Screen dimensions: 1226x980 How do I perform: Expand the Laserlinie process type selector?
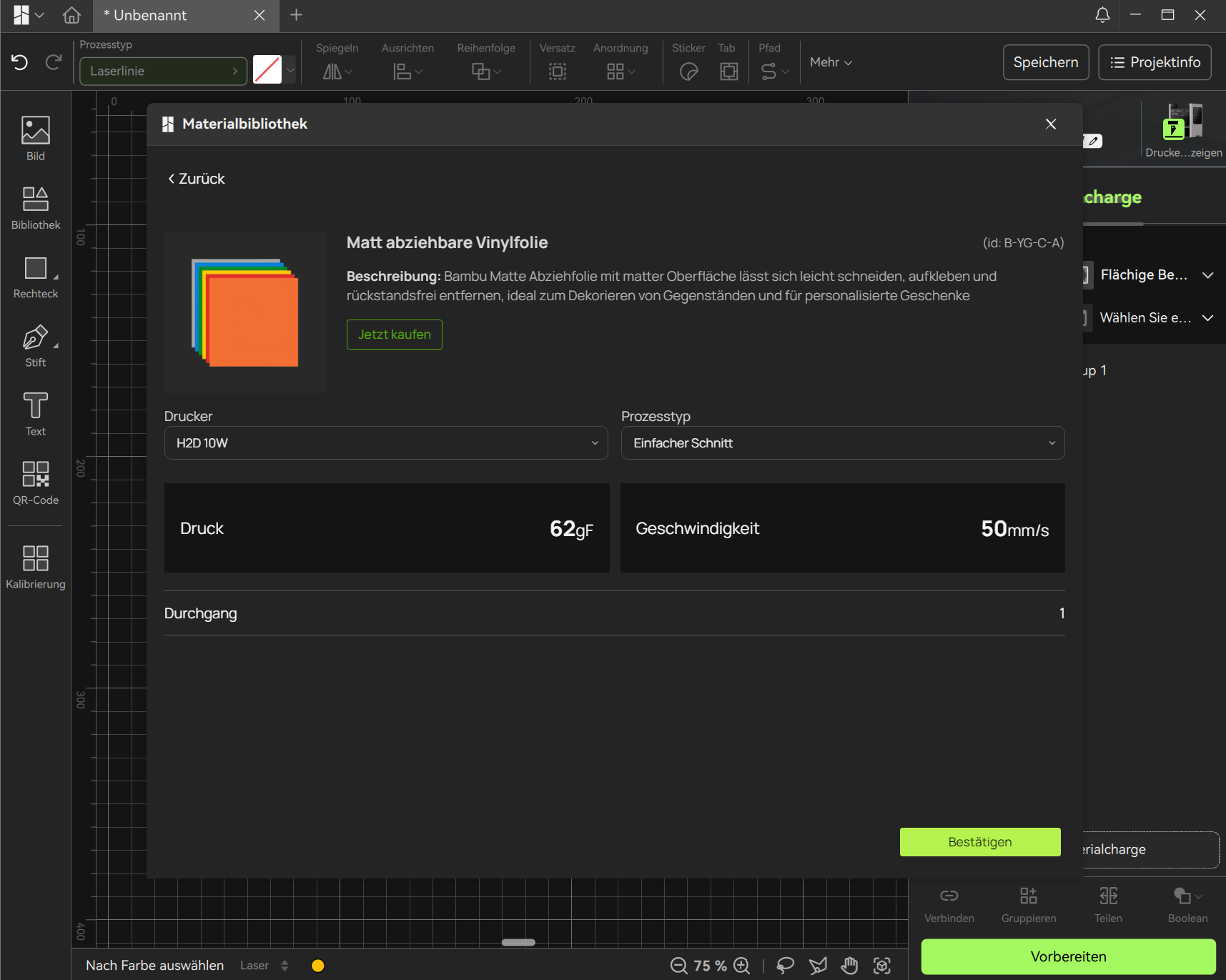(x=163, y=71)
